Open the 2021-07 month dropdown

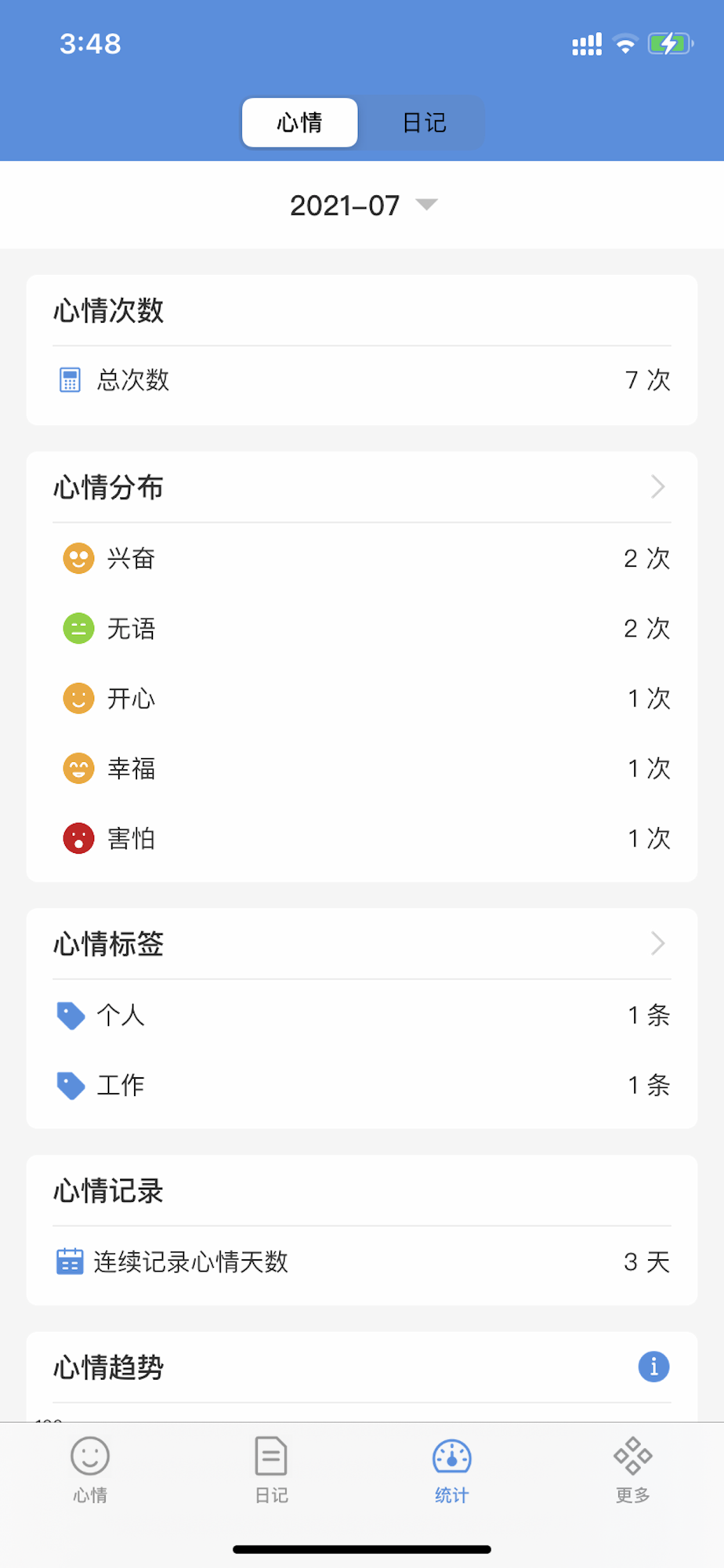tap(362, 205)
